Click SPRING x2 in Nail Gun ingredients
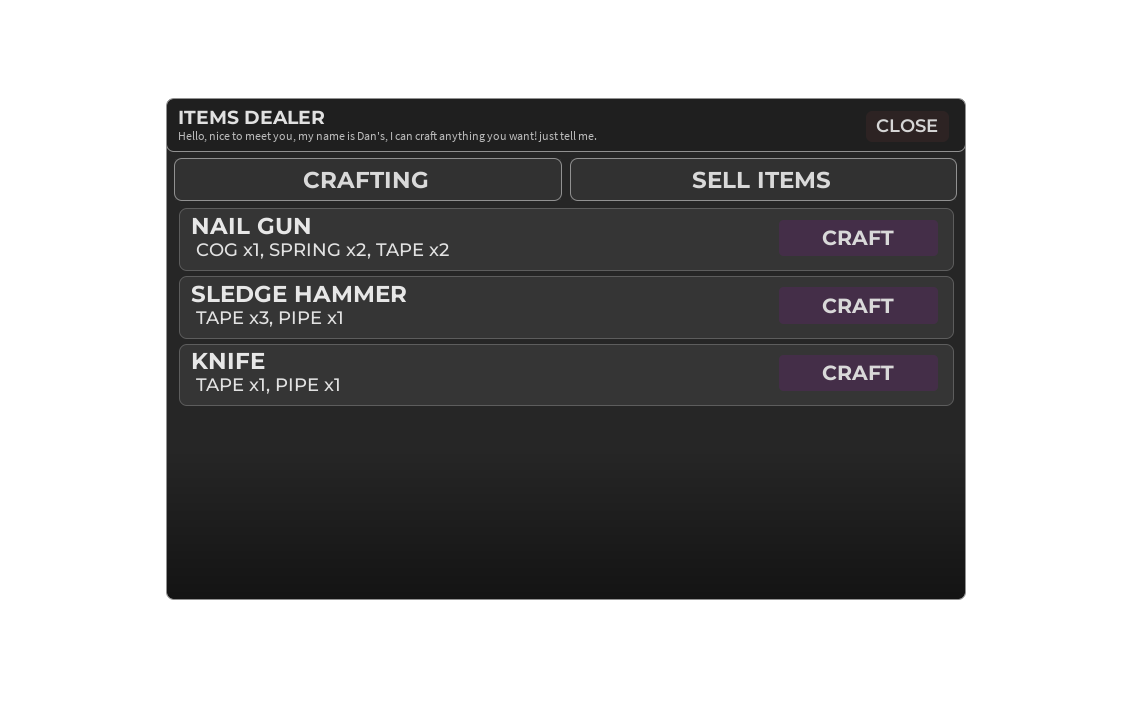 pyautogui.click(x=318, y=250)
